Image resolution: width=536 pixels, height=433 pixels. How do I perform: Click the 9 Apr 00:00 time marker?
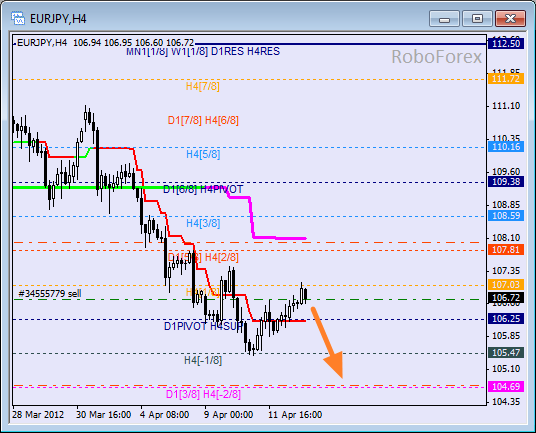(x=229, y=415)
